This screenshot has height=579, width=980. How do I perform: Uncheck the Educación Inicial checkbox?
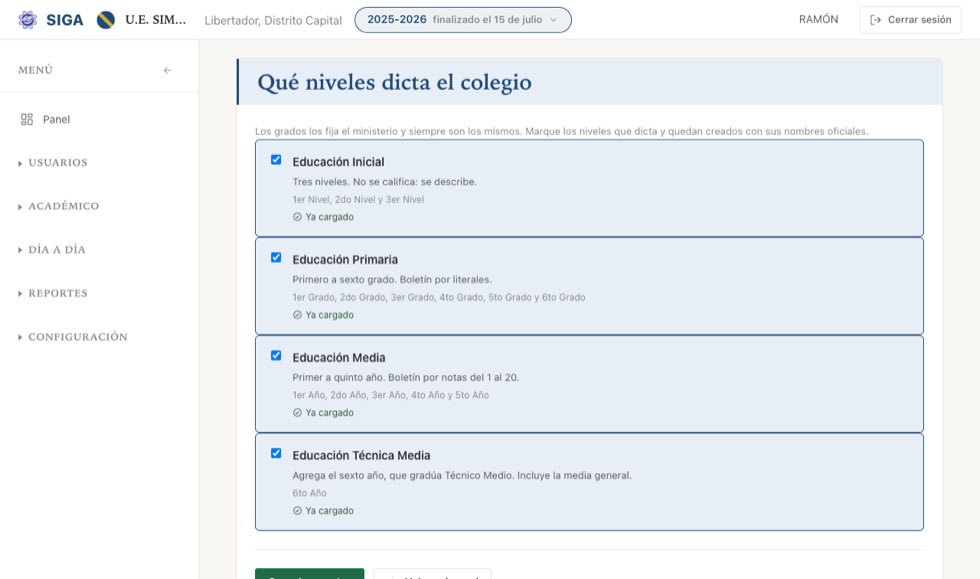click(x=276, y=159)
